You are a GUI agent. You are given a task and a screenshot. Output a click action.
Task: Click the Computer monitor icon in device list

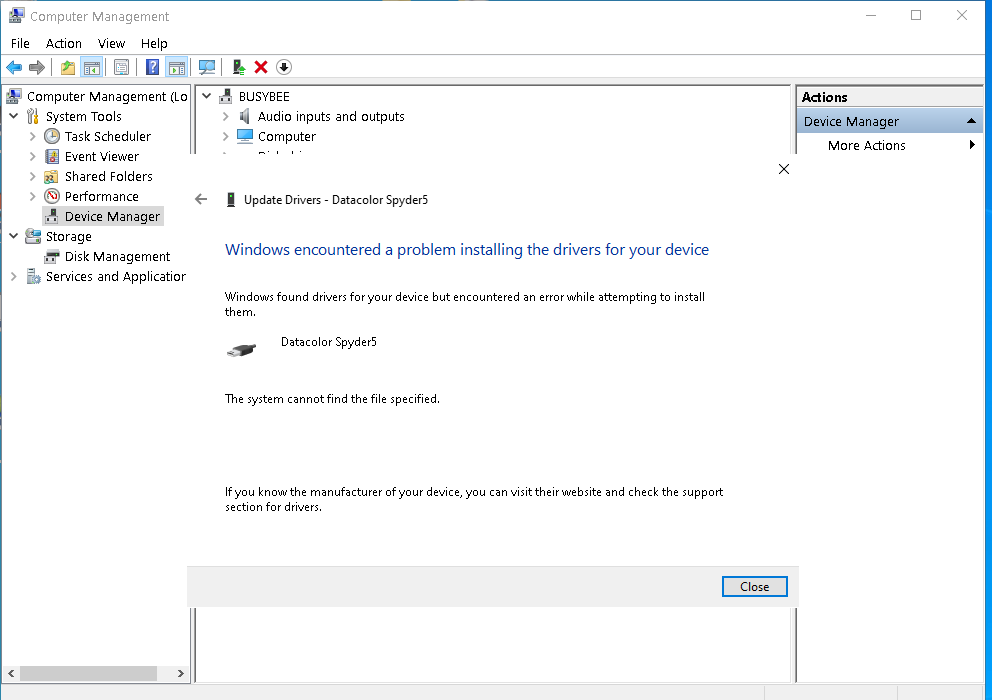(x=245, y=136)
